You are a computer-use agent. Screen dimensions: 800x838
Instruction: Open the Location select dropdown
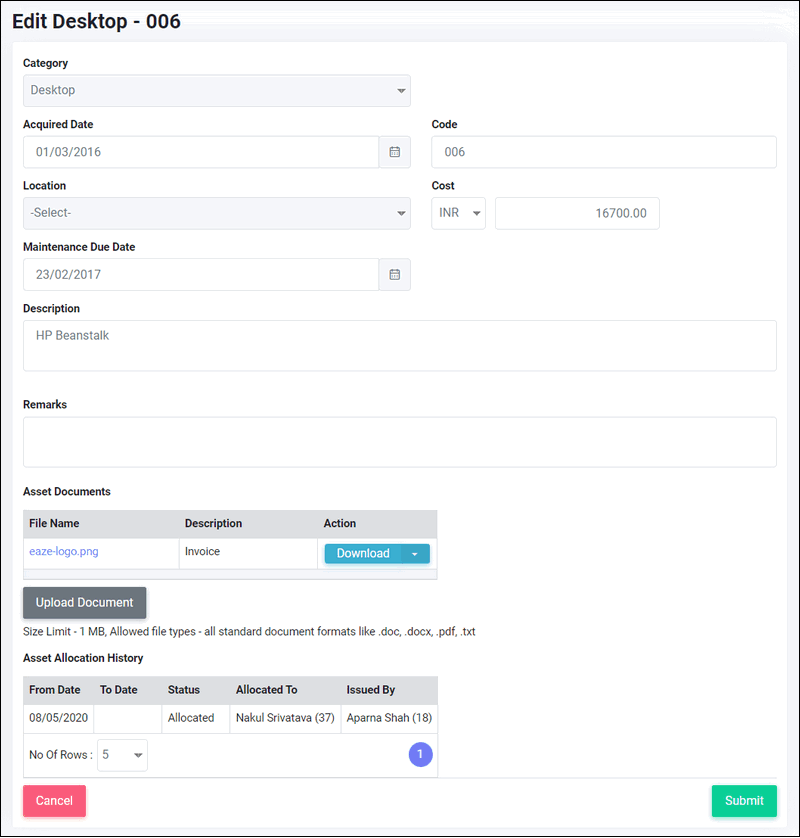216,213
